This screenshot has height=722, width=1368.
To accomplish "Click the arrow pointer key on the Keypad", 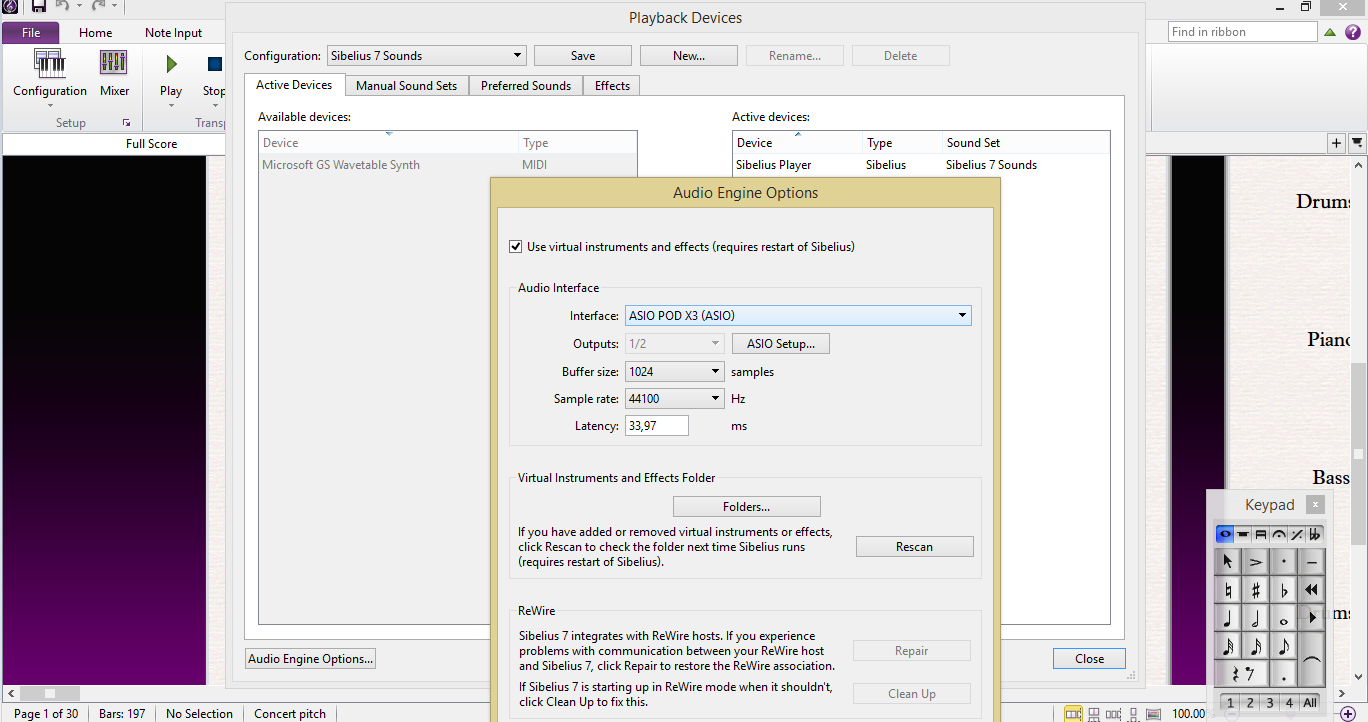I will click(x=1228, y=562).
